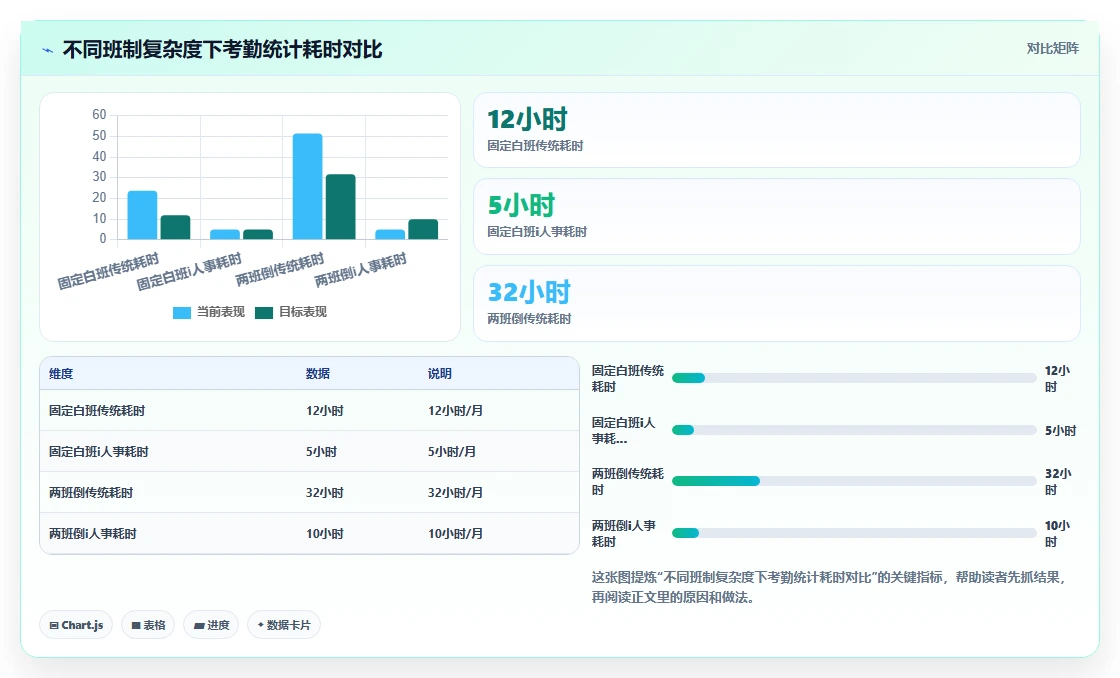Click the dark green bar for 两班倒传统耗时
1120x678 pixels.
coord(341,206)
